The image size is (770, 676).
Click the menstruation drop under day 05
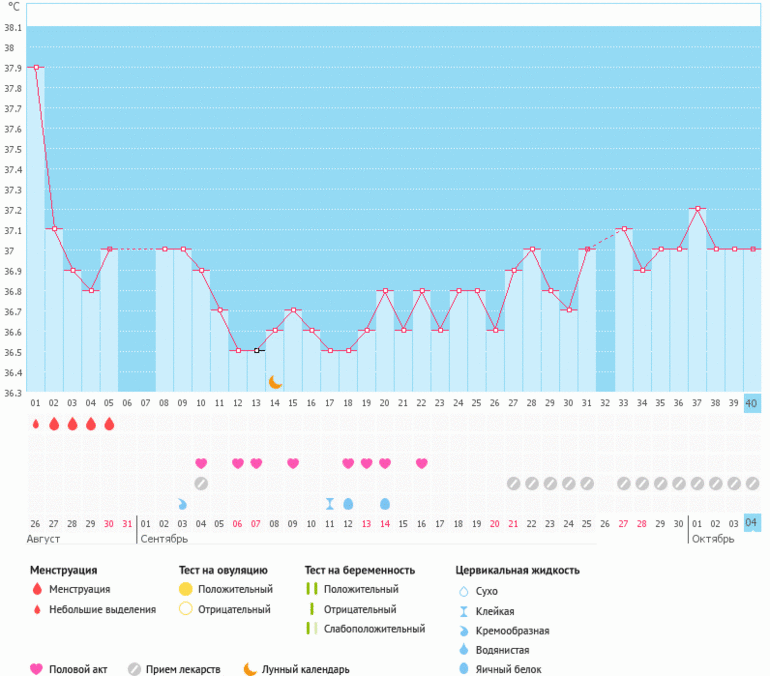click(x=109, y=424)
